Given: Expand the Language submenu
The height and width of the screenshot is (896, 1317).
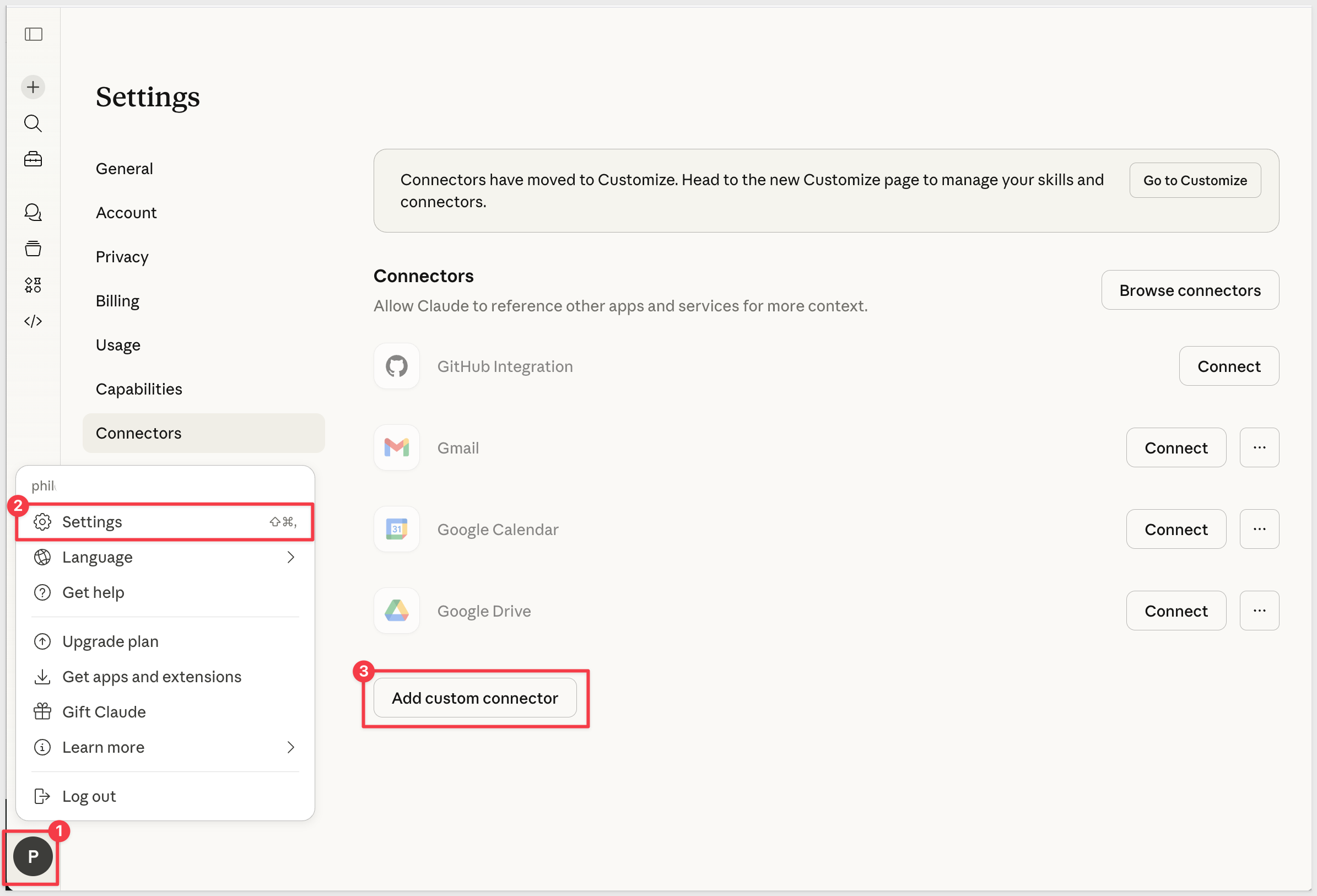Looking at the screenshot, I should [164, 557].
